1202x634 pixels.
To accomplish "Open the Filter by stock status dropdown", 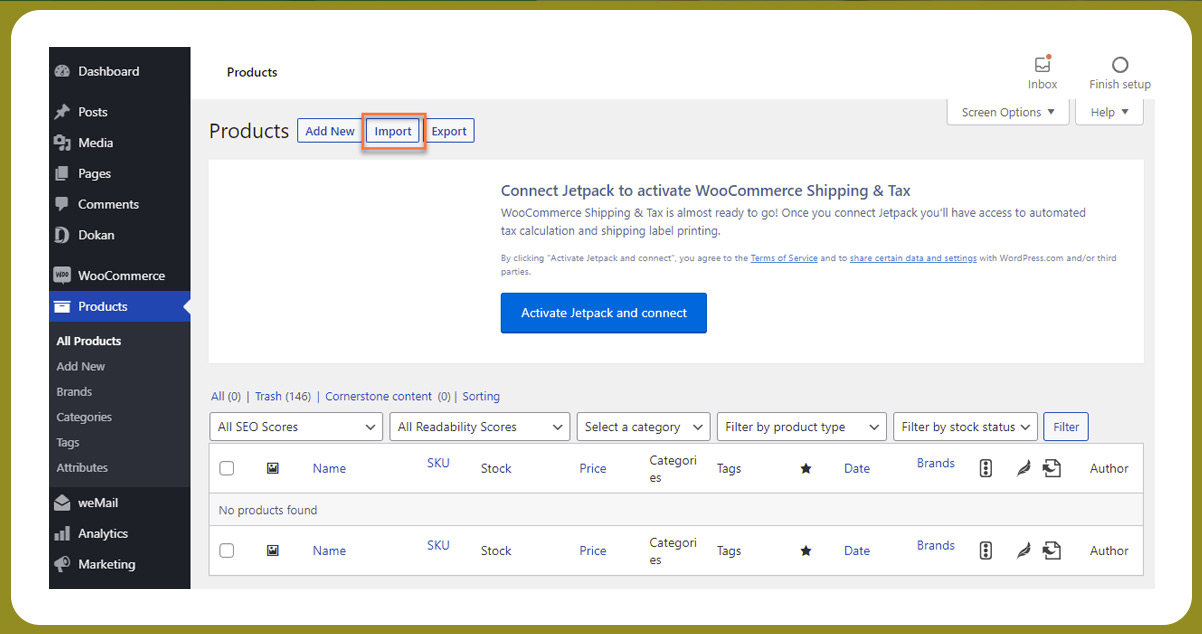I will click(965, 427).
